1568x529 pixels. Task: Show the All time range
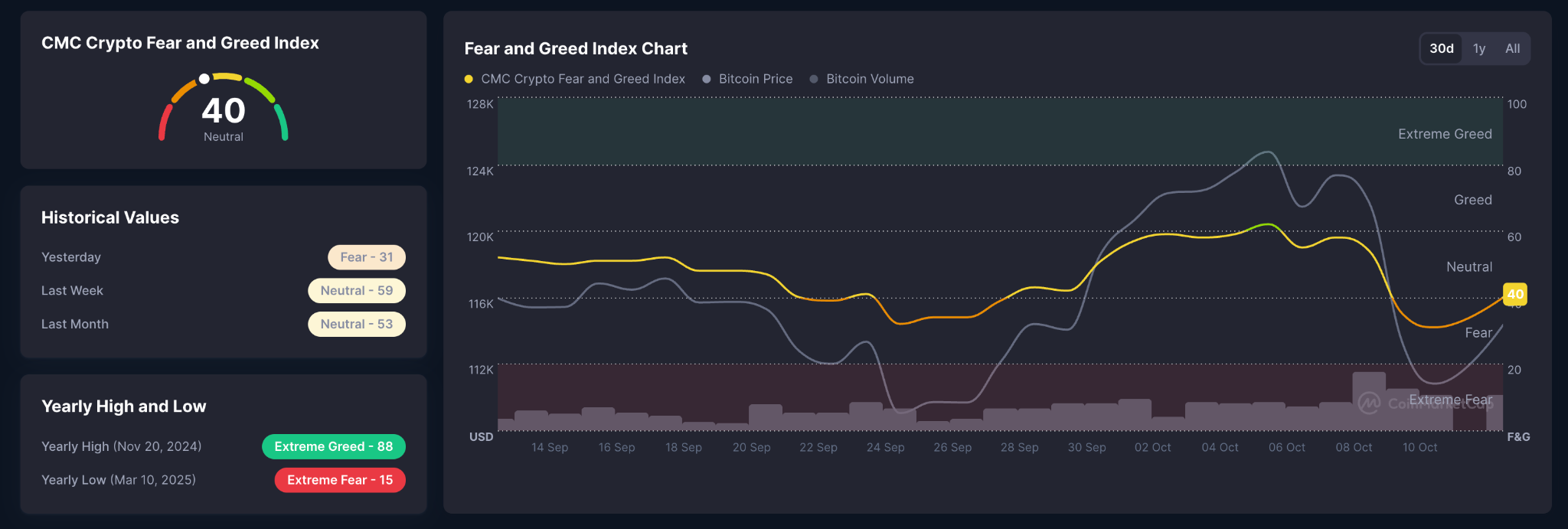[1512, 48]
